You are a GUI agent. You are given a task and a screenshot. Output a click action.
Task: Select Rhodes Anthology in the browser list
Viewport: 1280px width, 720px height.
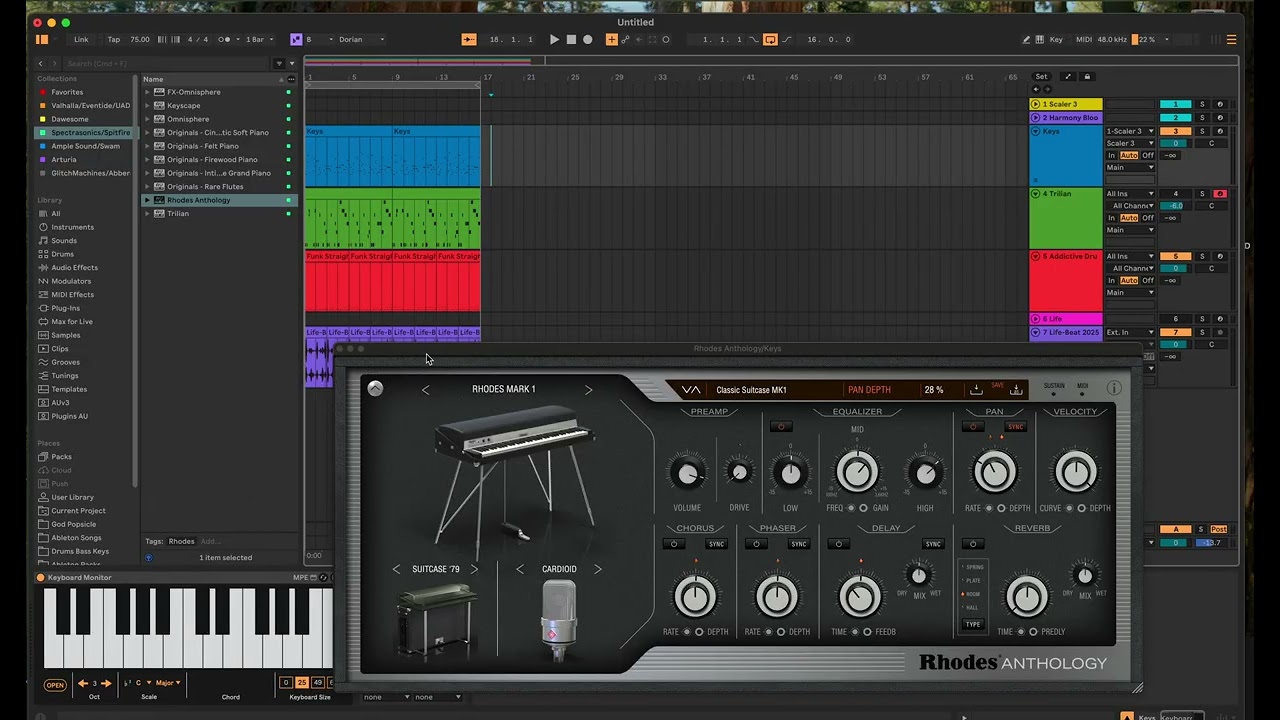(x=220, y=200)
